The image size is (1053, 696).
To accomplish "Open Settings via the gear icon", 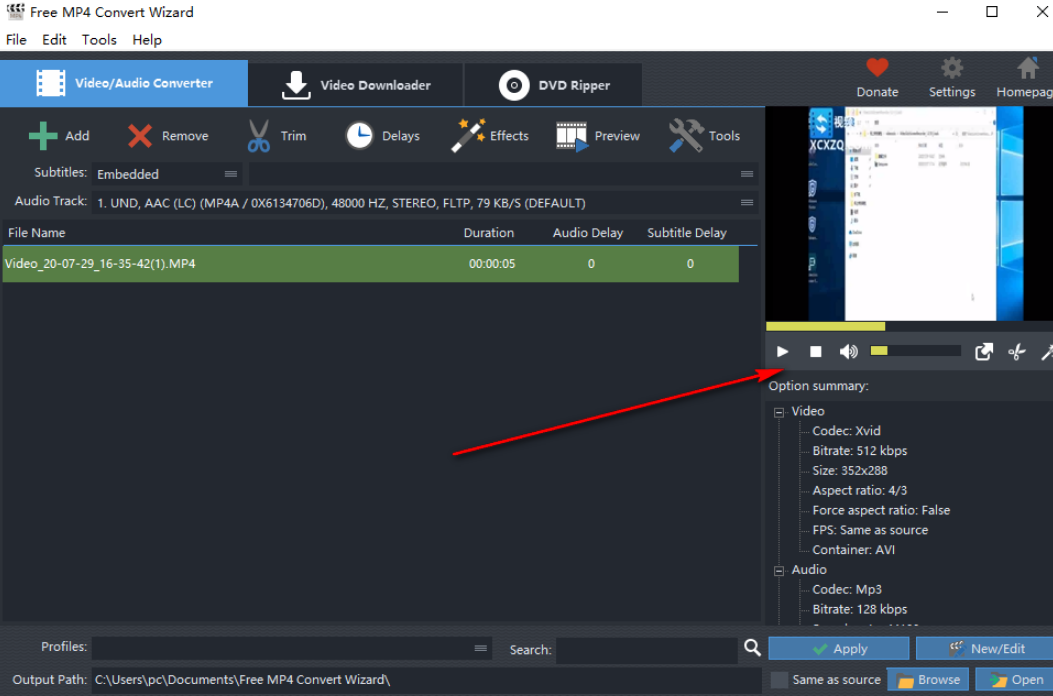I will click(x=952, y=67).
